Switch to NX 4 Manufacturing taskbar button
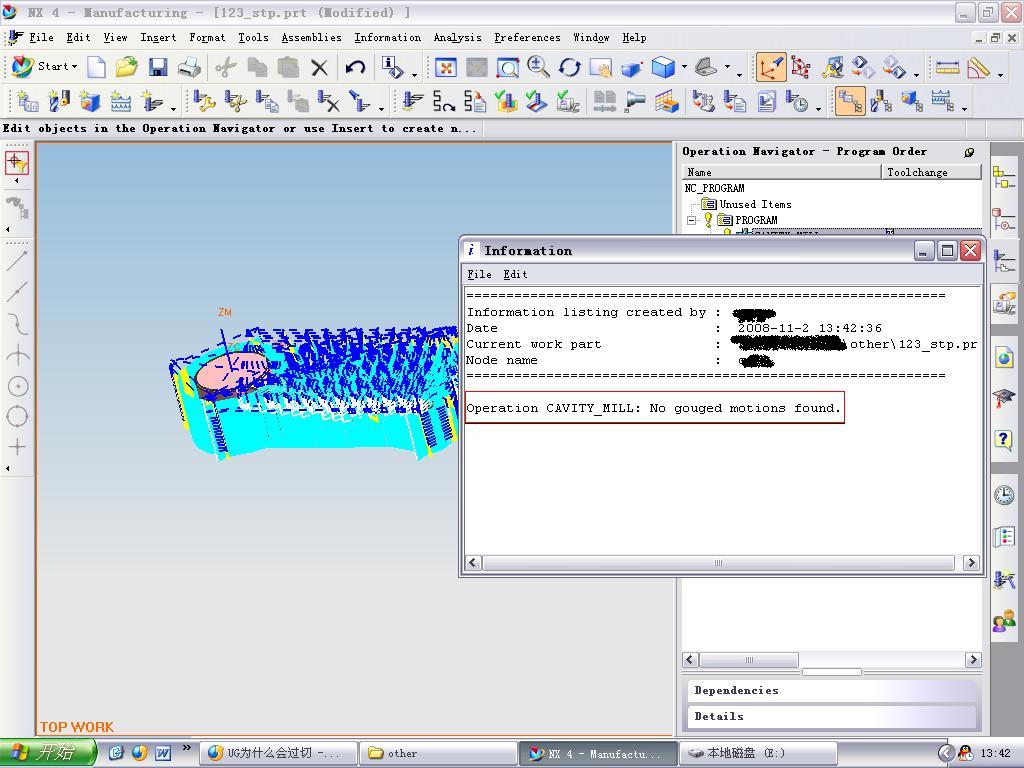 click(x=599, y=753)
